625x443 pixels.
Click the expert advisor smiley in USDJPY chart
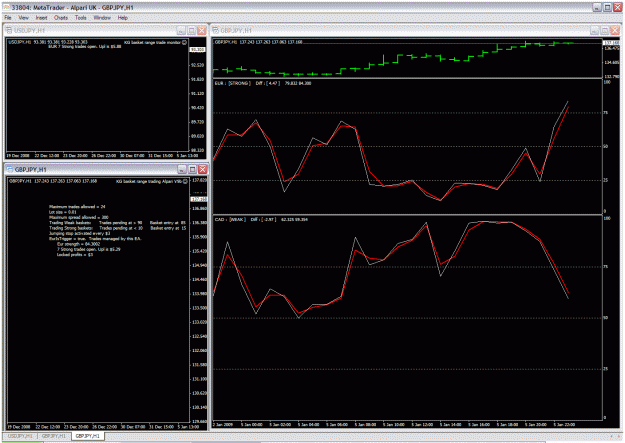click(x=184, y=42)
